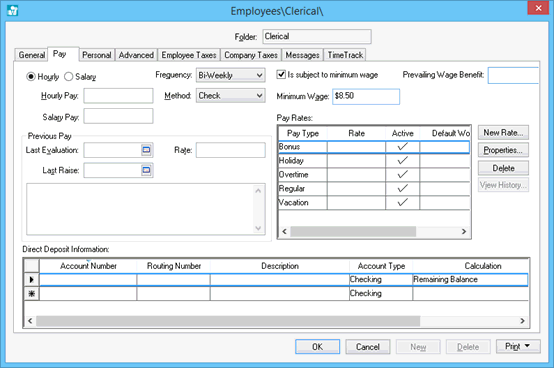Viewport: 554px width, 368px height.
Task: Click the application icon in the title bar
Action: tap(13, 11)
